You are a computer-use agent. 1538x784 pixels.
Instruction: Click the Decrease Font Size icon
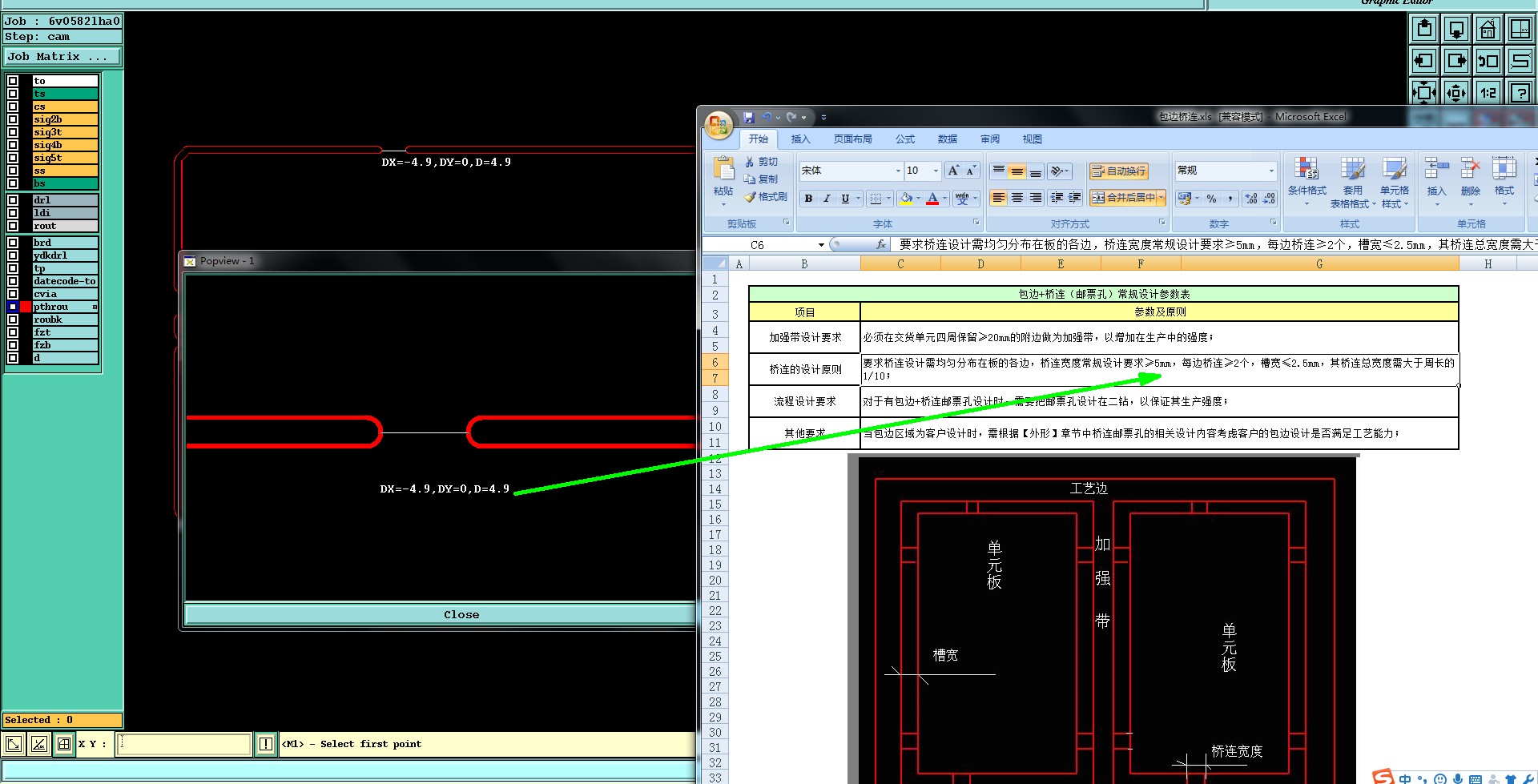click(971, 171)
